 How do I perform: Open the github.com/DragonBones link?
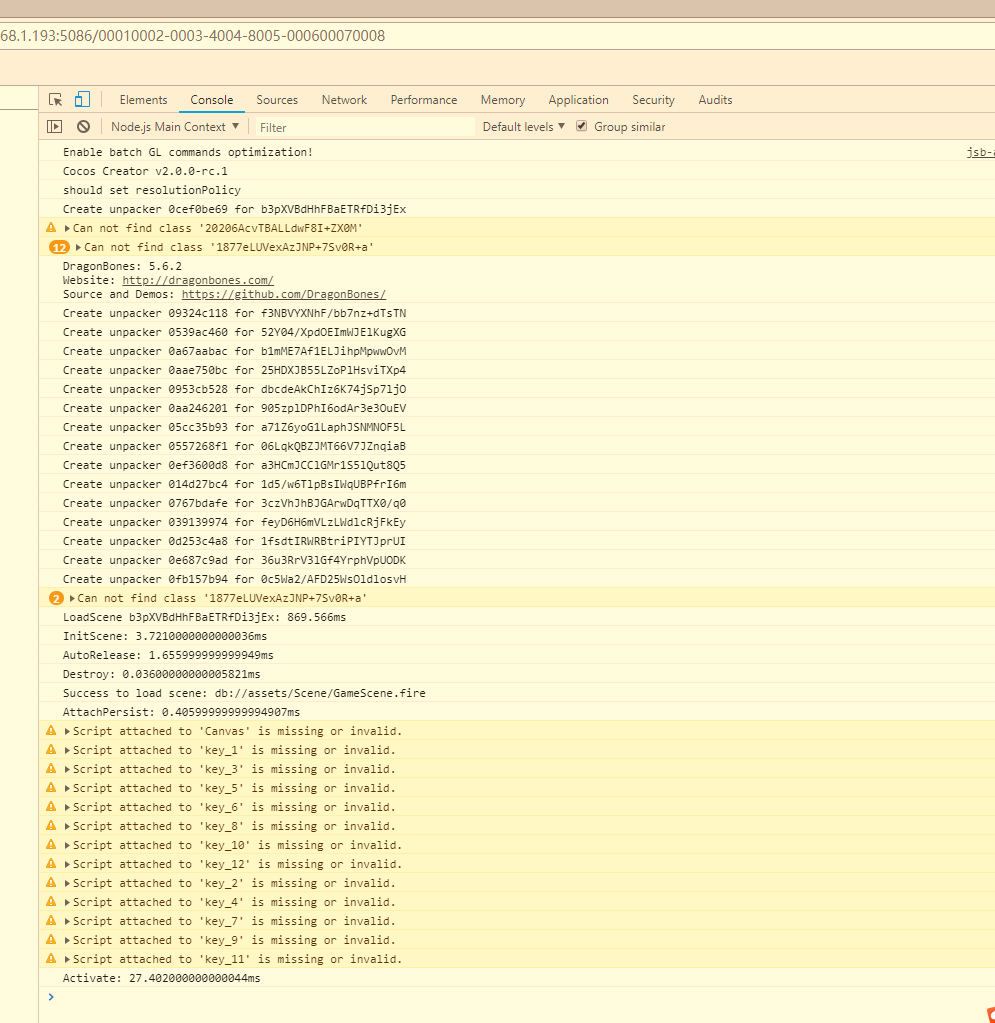tap(284, 294)
